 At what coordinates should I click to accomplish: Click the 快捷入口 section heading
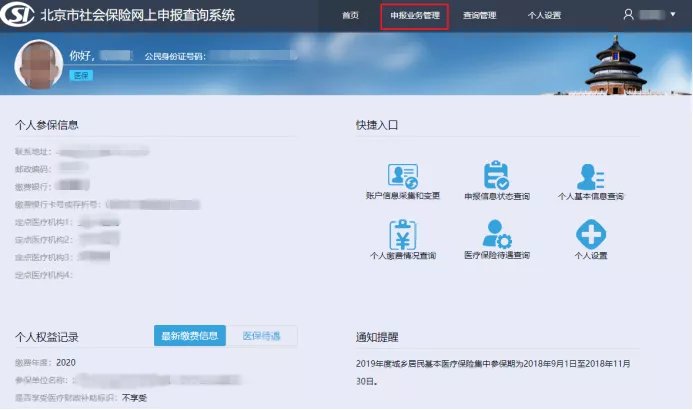376,126
